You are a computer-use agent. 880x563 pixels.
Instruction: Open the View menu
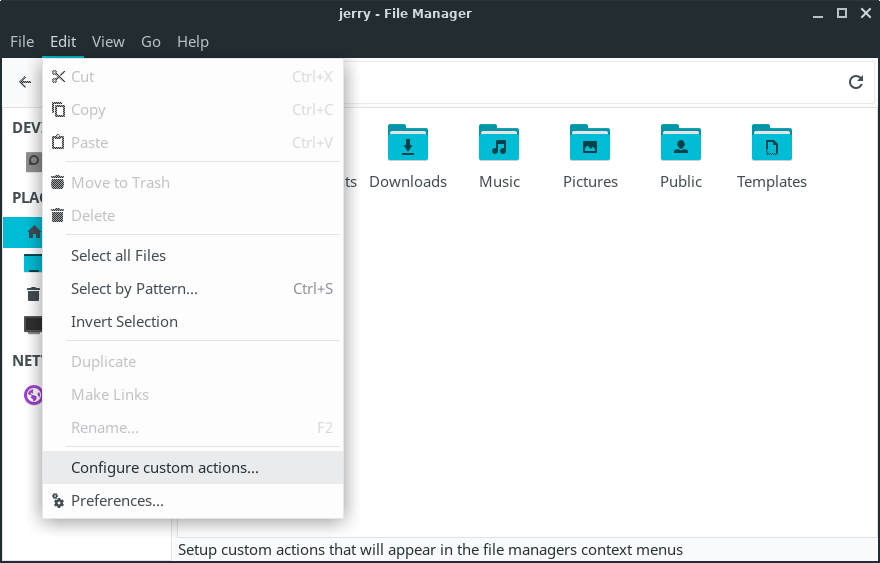108,42
